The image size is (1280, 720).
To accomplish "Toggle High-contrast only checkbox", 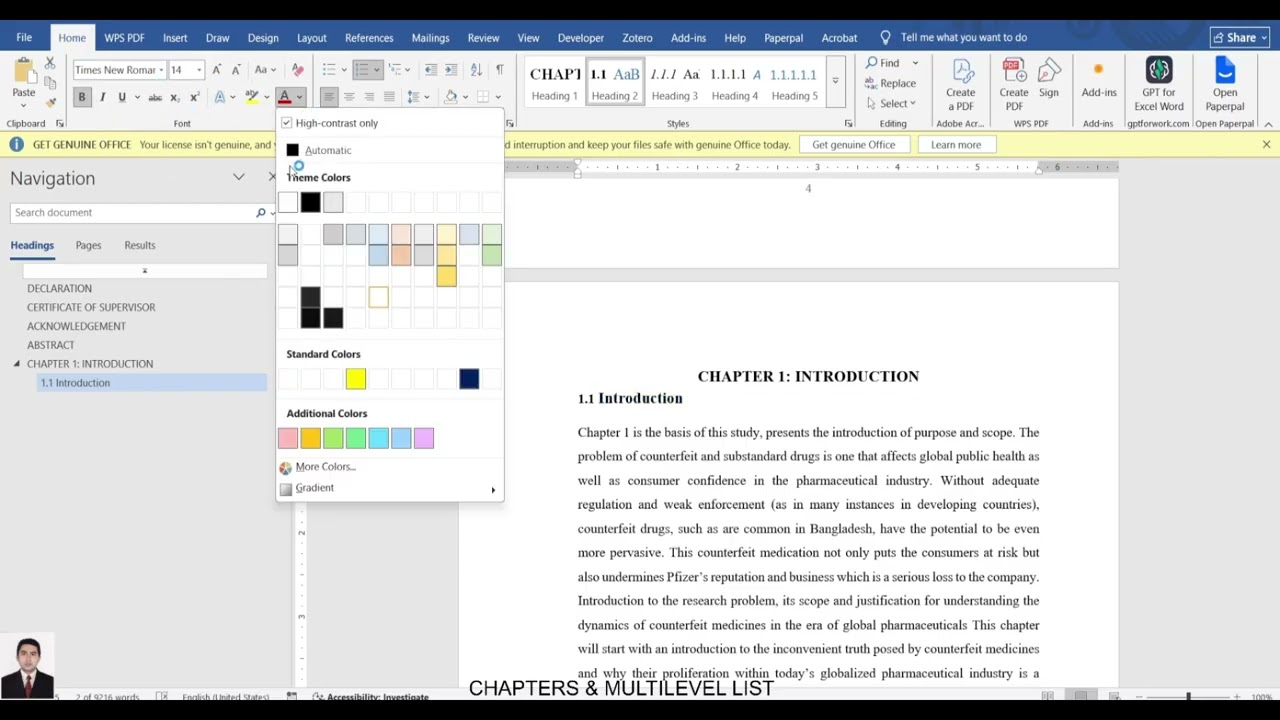I will (x=286, y=123).
